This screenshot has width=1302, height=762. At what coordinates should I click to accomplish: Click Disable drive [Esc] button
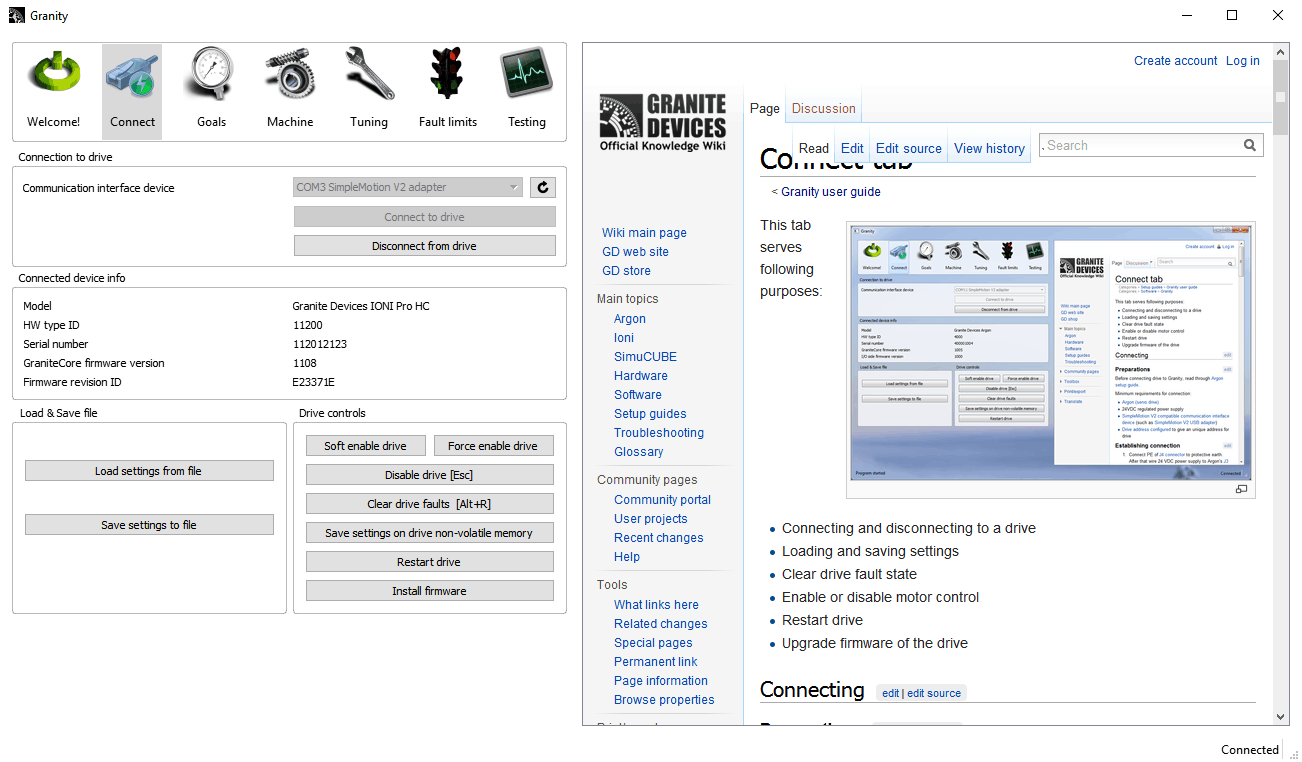tap(429, 475)
